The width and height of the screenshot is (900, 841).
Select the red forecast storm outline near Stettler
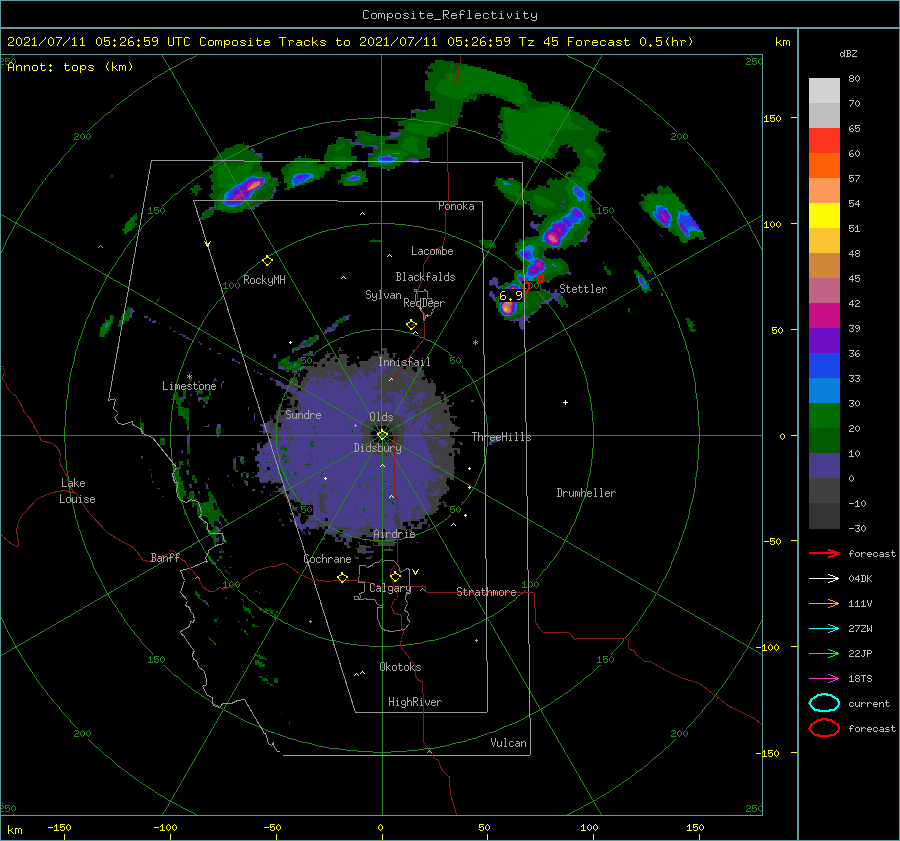click(x=540, y=279)
